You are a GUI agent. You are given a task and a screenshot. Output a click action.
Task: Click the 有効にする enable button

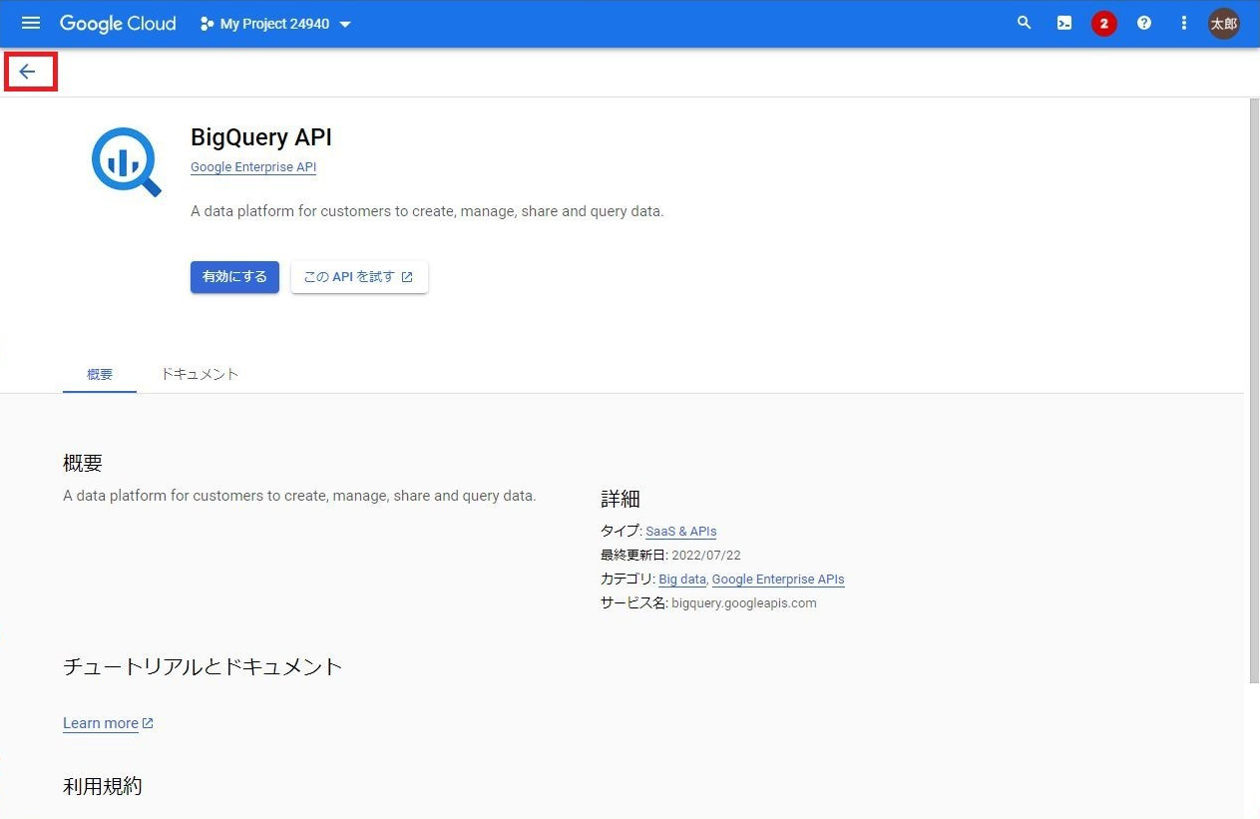pyautogui.click(x=235, y=277)
